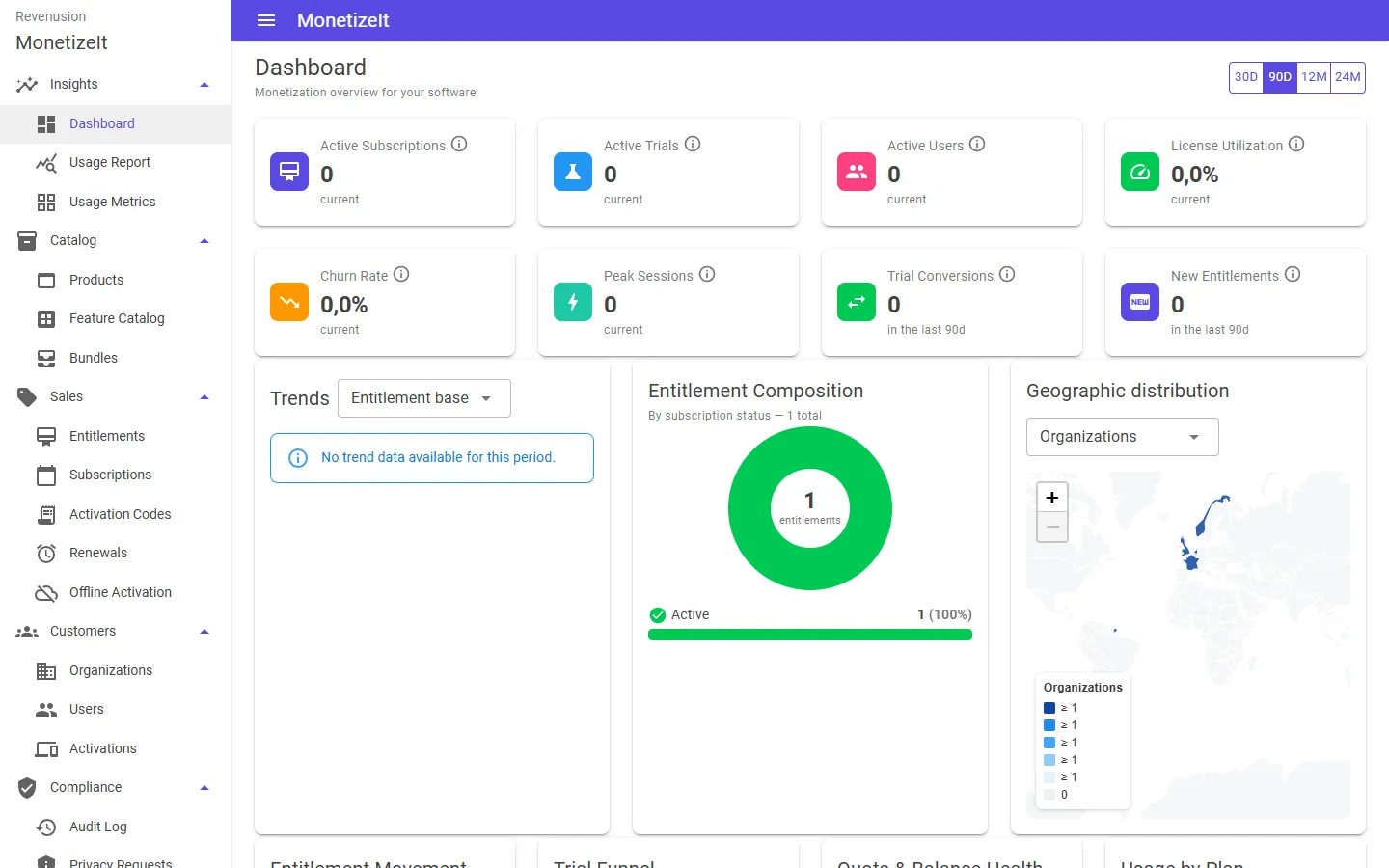Click the darkest blue legend swatch
This screenshot has height=868, width=1389.
tap(1049, 708)
